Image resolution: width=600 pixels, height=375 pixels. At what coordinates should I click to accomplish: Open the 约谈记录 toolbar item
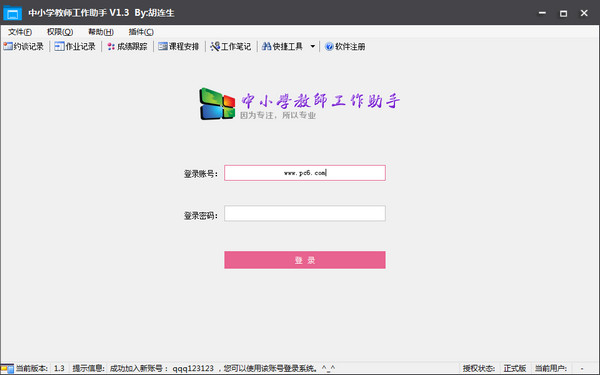coord(24,47)
